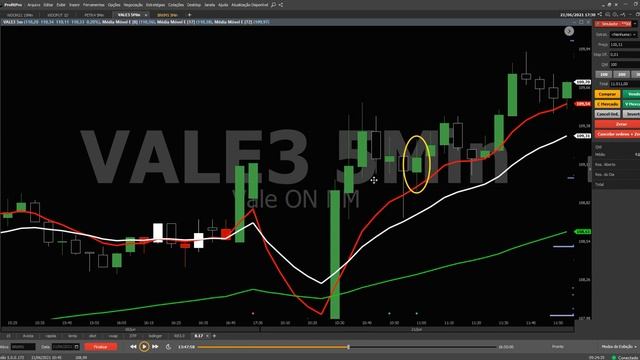640x360 pixels.
Task: Click the Cancel Ind. button
Action: [607, 114]
